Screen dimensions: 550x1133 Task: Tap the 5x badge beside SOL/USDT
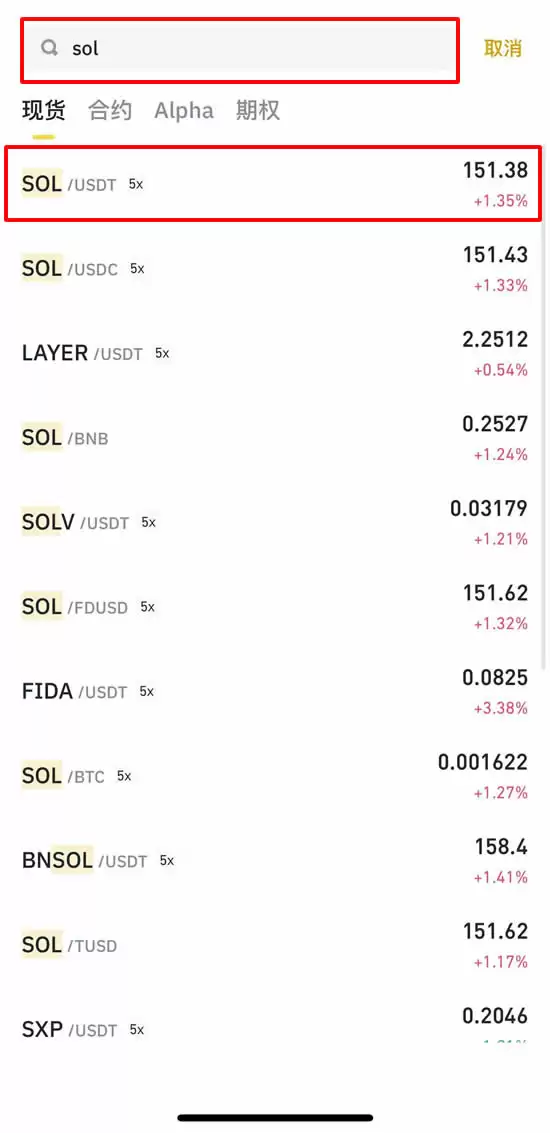(x=136, y=184)
